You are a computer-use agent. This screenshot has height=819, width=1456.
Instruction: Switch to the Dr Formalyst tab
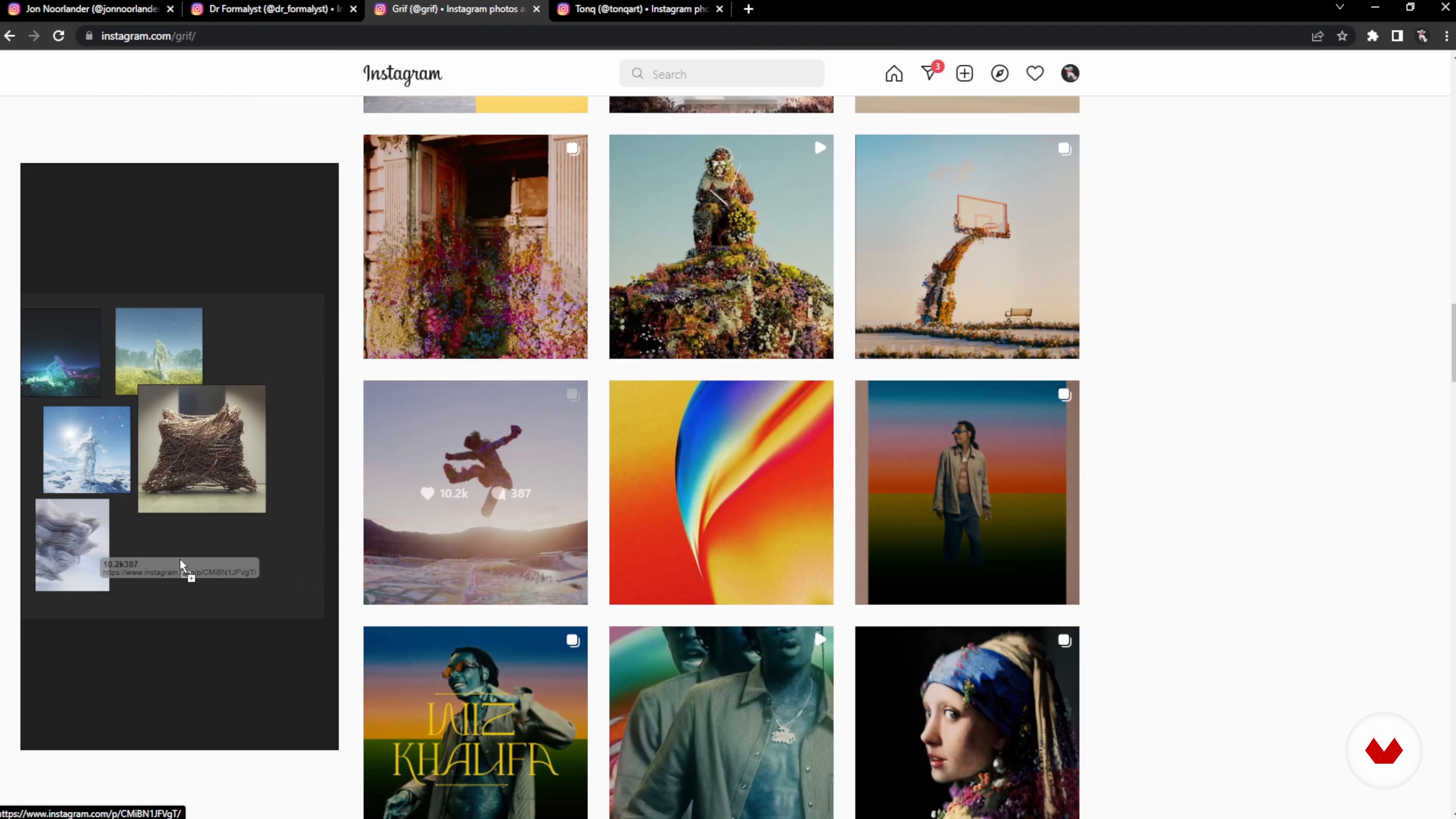click(x=274, y=9)
